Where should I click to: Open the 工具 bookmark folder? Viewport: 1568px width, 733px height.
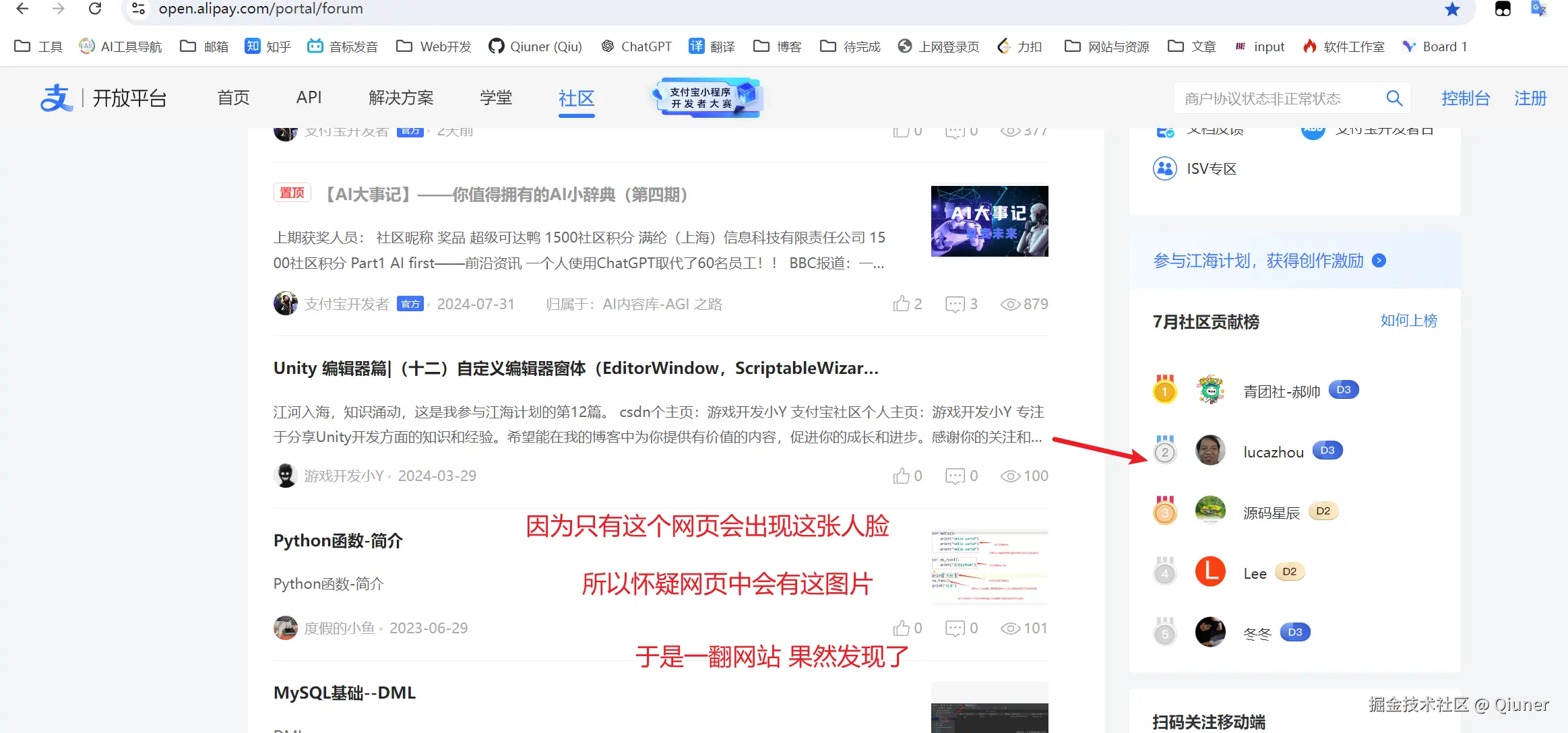pos(38,46)
